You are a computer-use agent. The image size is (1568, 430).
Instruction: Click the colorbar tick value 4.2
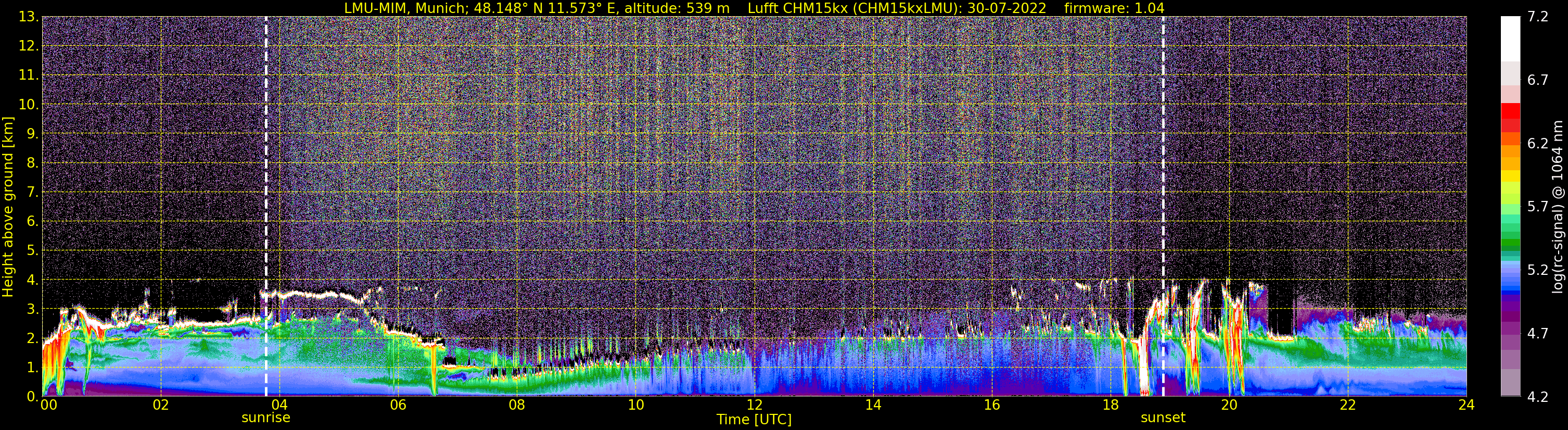tap(1538, 397)
